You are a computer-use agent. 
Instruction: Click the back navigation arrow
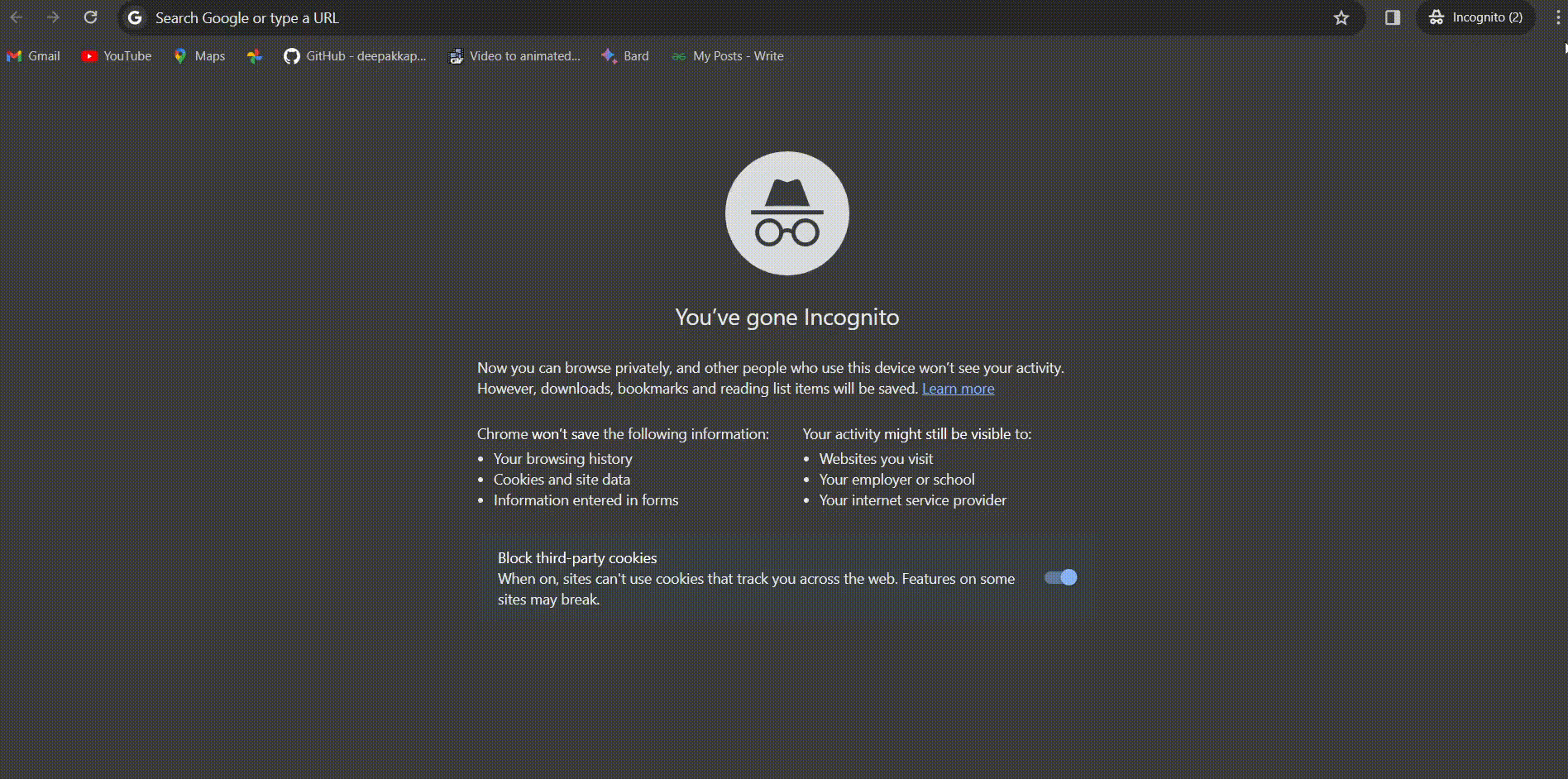tap(17, 17)
